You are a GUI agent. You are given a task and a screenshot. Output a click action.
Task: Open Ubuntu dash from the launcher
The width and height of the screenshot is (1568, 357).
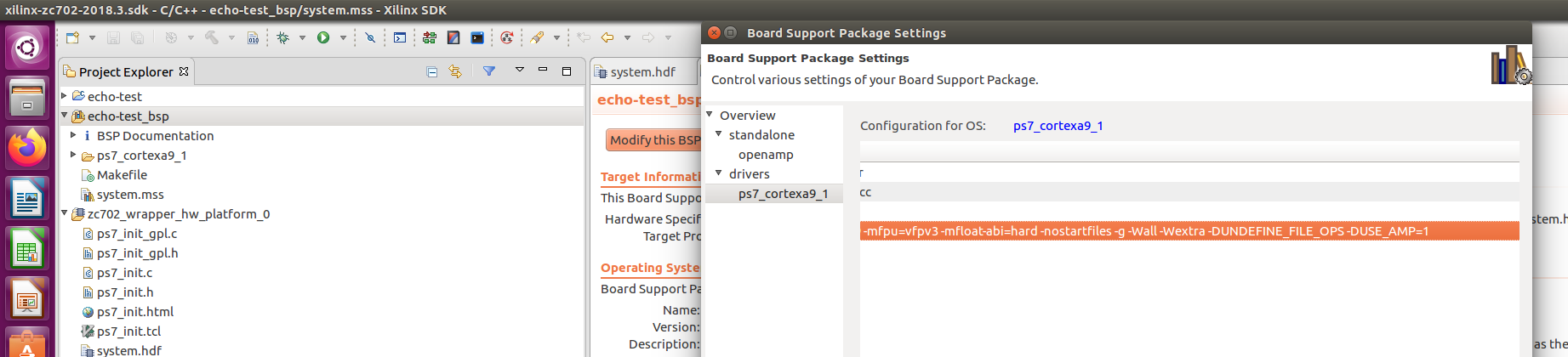tap(27, 48)
